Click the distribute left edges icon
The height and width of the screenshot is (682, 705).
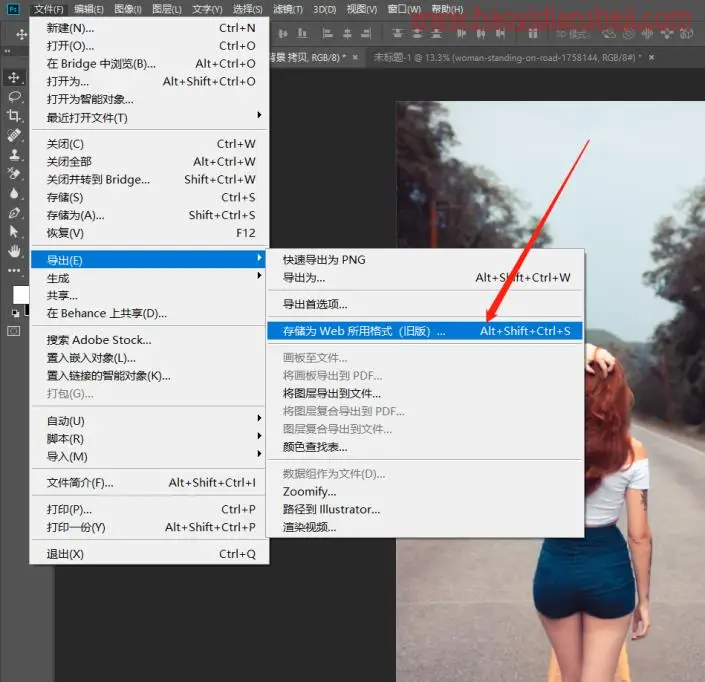pos(461,33)
